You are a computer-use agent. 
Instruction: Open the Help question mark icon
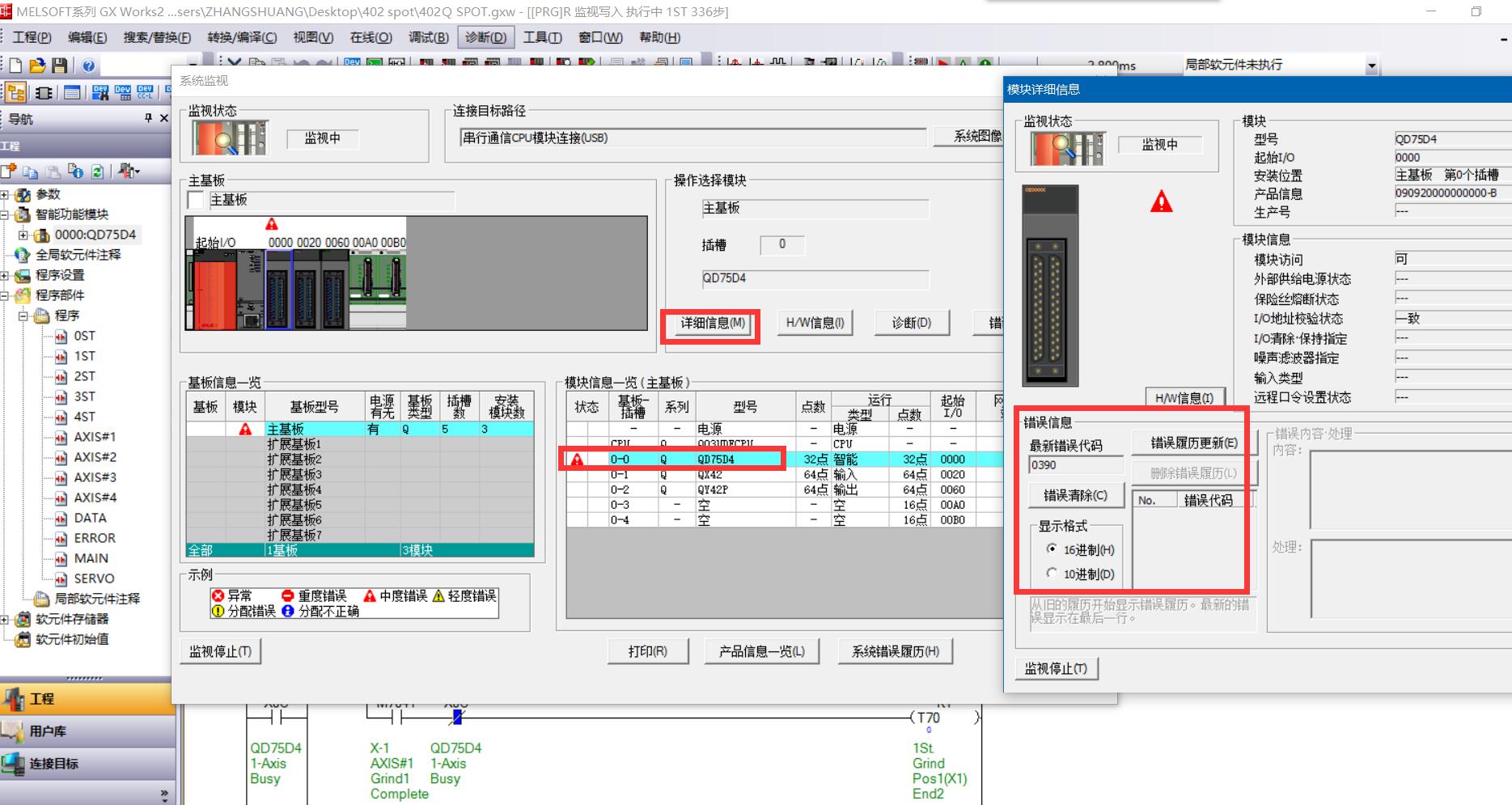pyautogui.click(x=88, y=66)
